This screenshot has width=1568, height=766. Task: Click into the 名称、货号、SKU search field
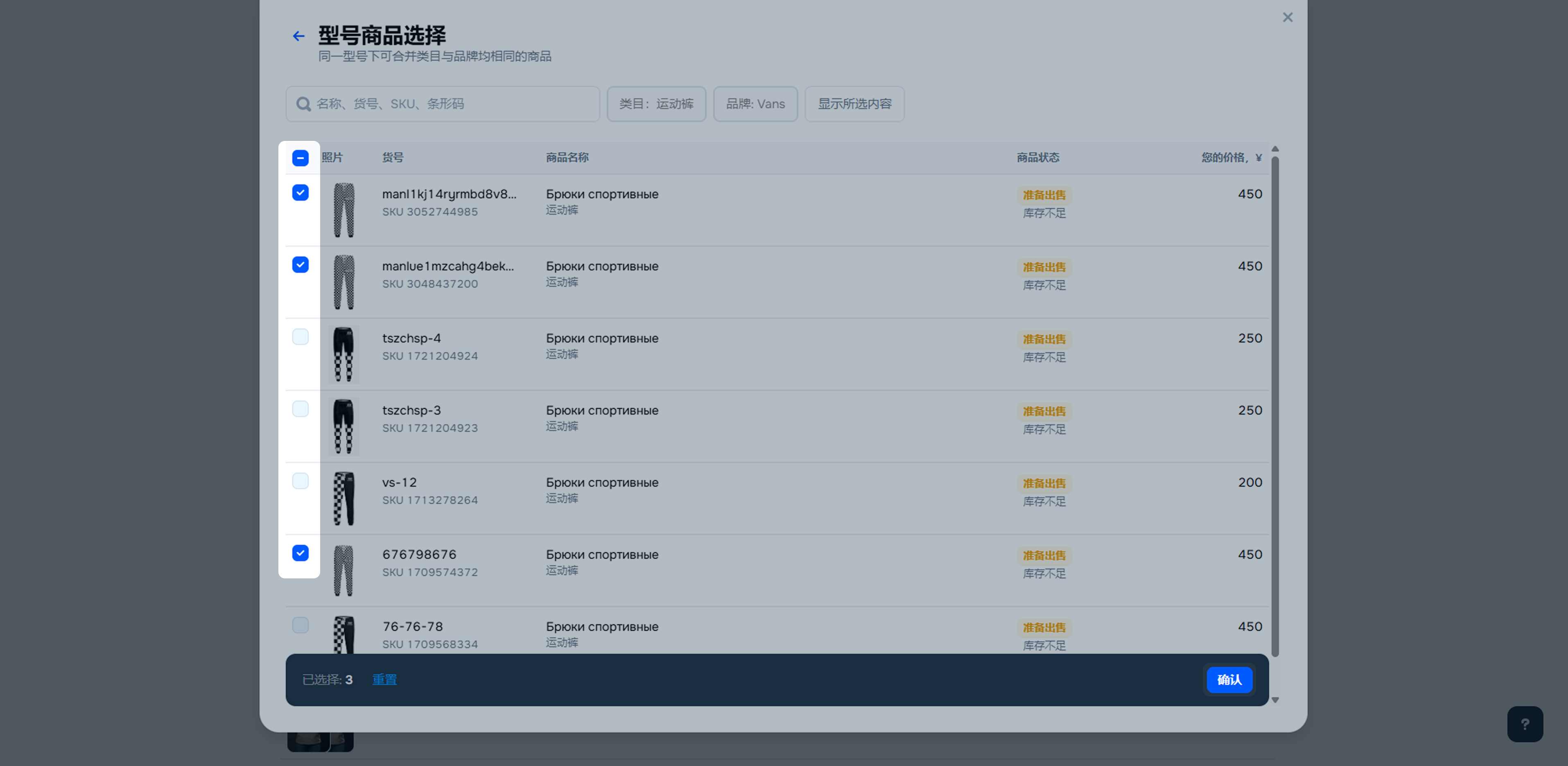(450, 104)
